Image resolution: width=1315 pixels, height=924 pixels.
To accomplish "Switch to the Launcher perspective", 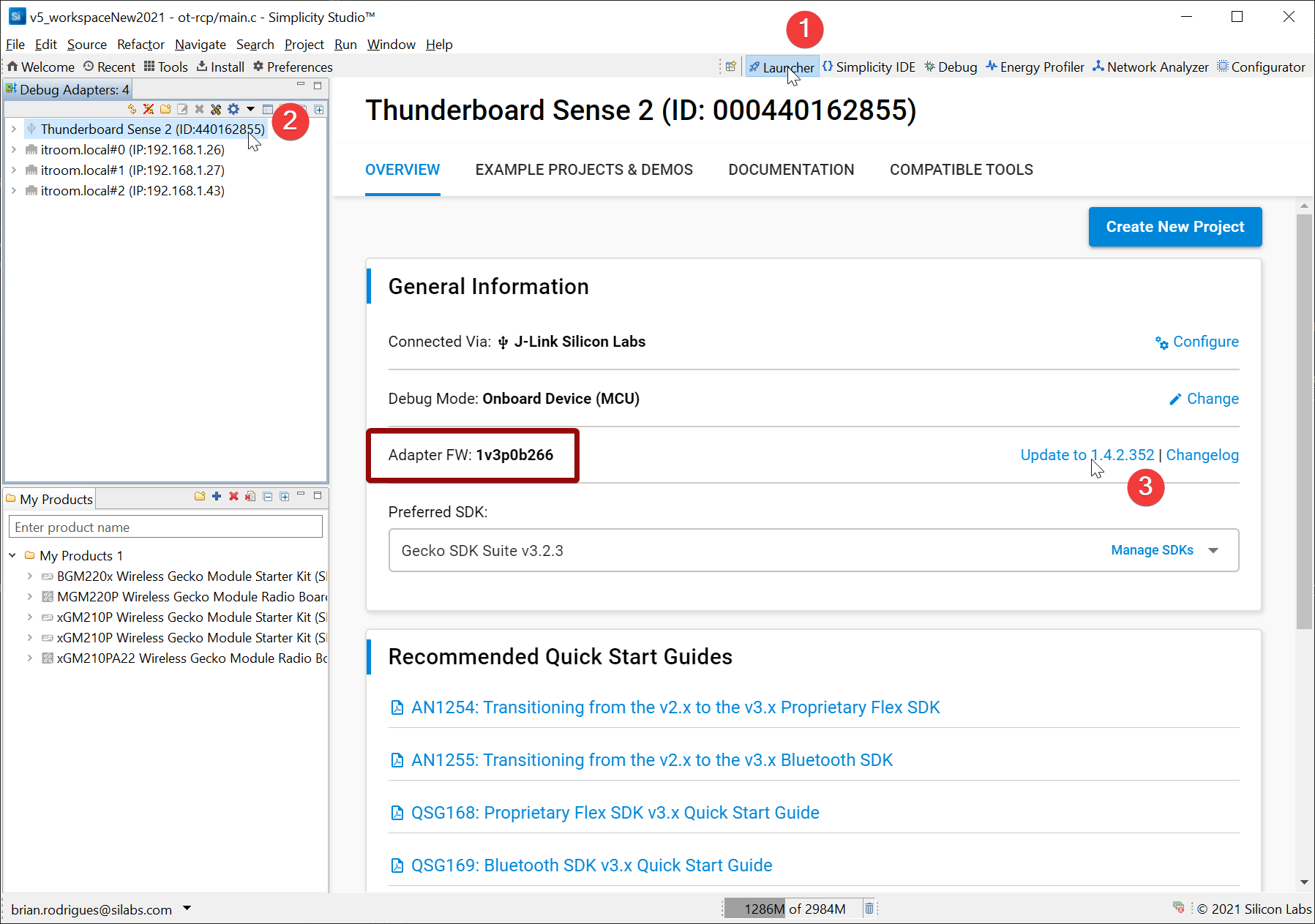I will pyautogui.click(x=782, y=67).
